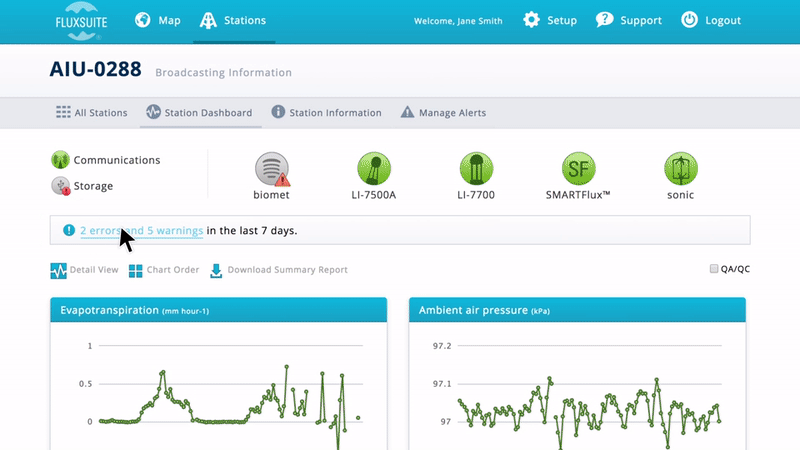Click the Communications status icon
Viewport: 800px width, 450px height.
point(60,160)
